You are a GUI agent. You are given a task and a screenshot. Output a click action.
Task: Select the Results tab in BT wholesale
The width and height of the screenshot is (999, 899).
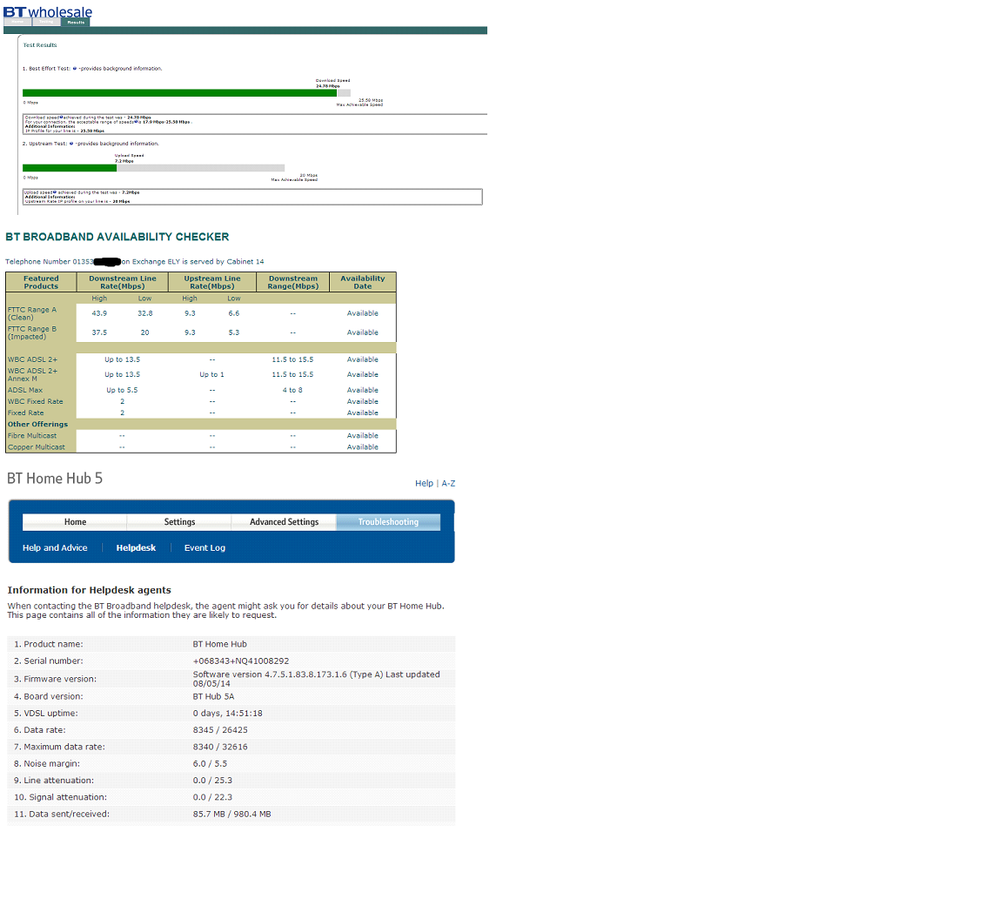coord(76,22)
